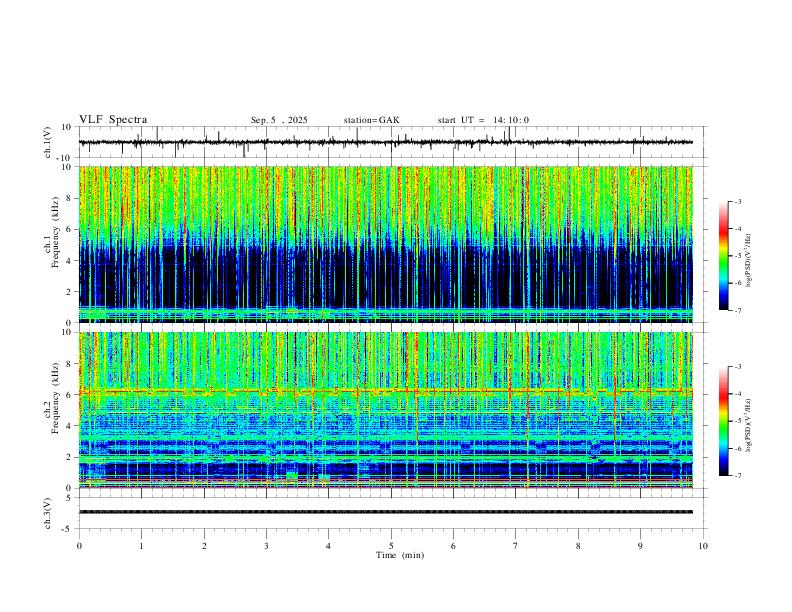Click time axis tick label "8"
The image size is (792, 612).
click(578, 546)
